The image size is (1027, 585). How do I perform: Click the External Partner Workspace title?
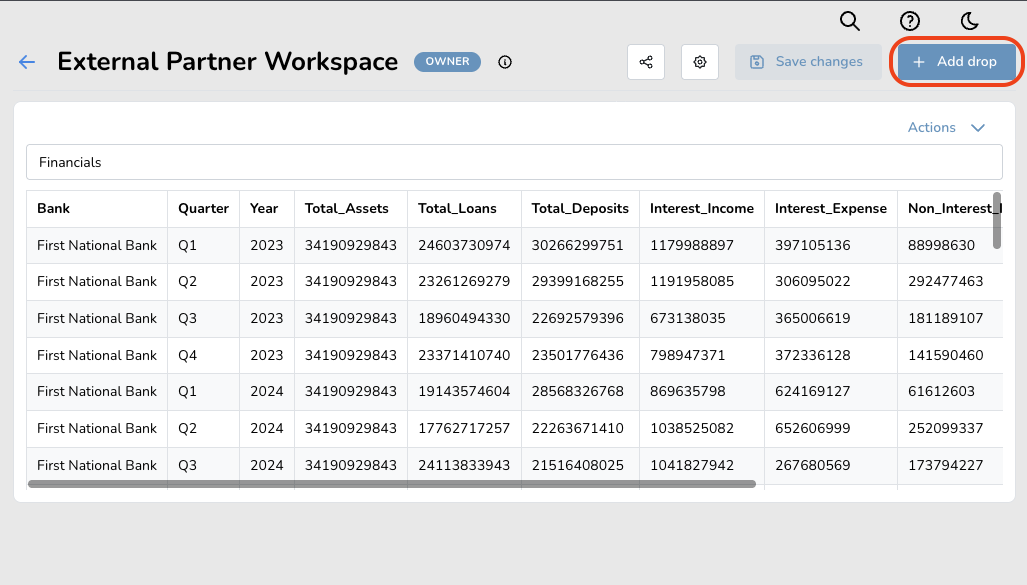pyautogui.click(x=227, y=62)
